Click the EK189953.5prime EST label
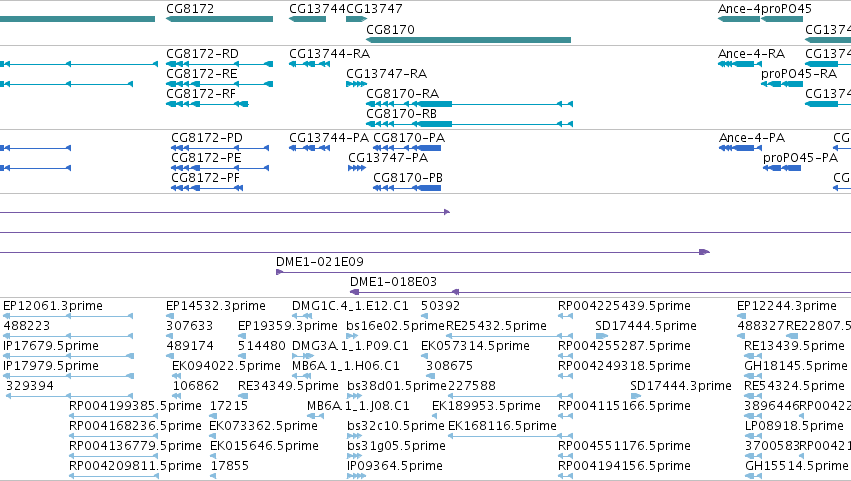Image resolution: width=851 pixels, height=481 pixels. coord(486,406)
